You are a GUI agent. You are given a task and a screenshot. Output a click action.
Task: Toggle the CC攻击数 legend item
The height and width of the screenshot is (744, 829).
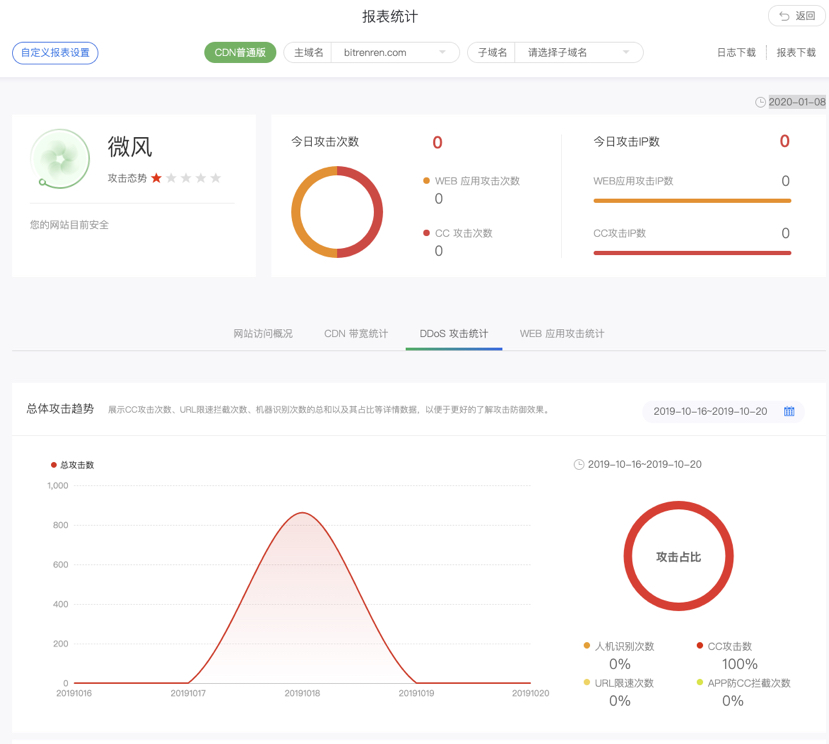tap(728, 646)
